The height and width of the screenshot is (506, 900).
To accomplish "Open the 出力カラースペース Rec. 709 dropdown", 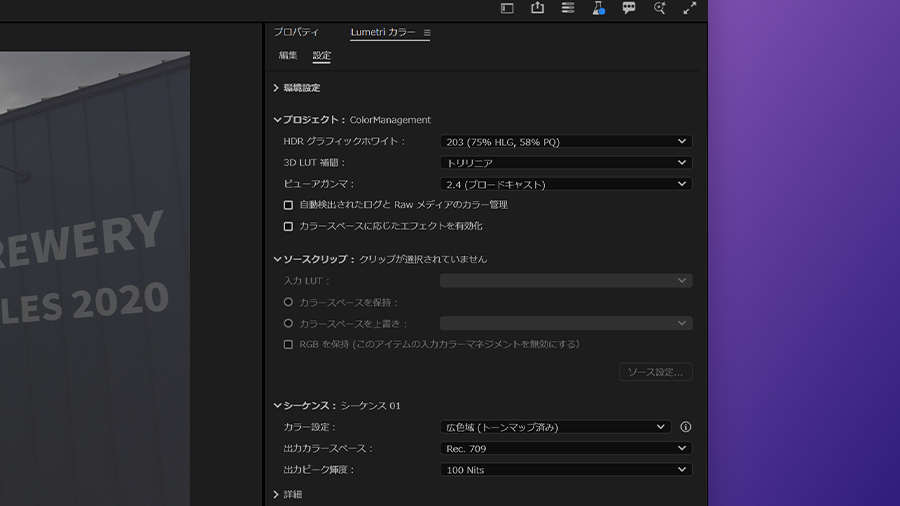I will pyautogui.click(x=566, y=449).
